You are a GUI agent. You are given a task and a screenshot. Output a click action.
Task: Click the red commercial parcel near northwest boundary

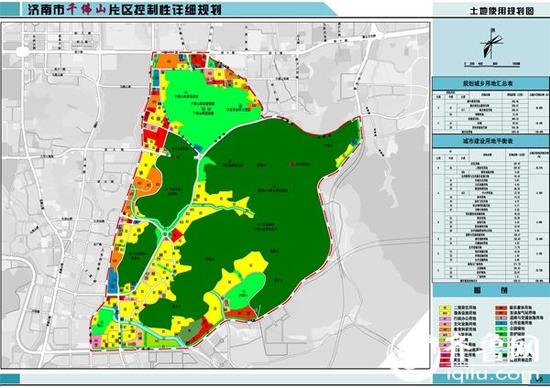pyautogui.click(x=155, y=138)
